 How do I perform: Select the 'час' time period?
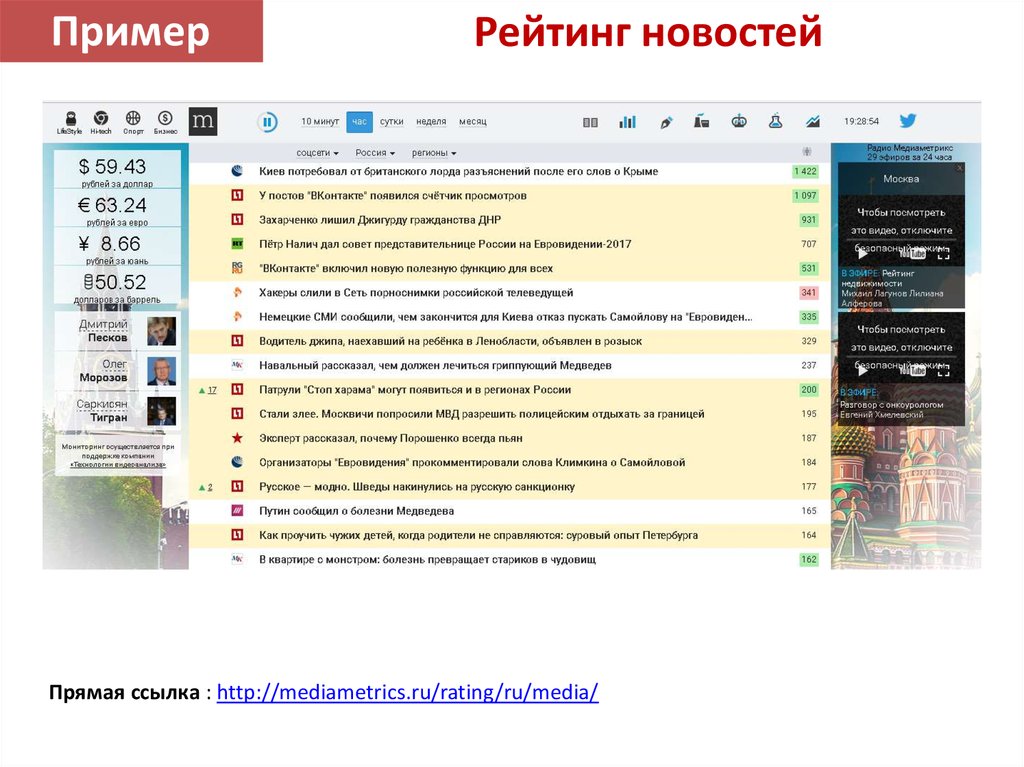(359, 122)
